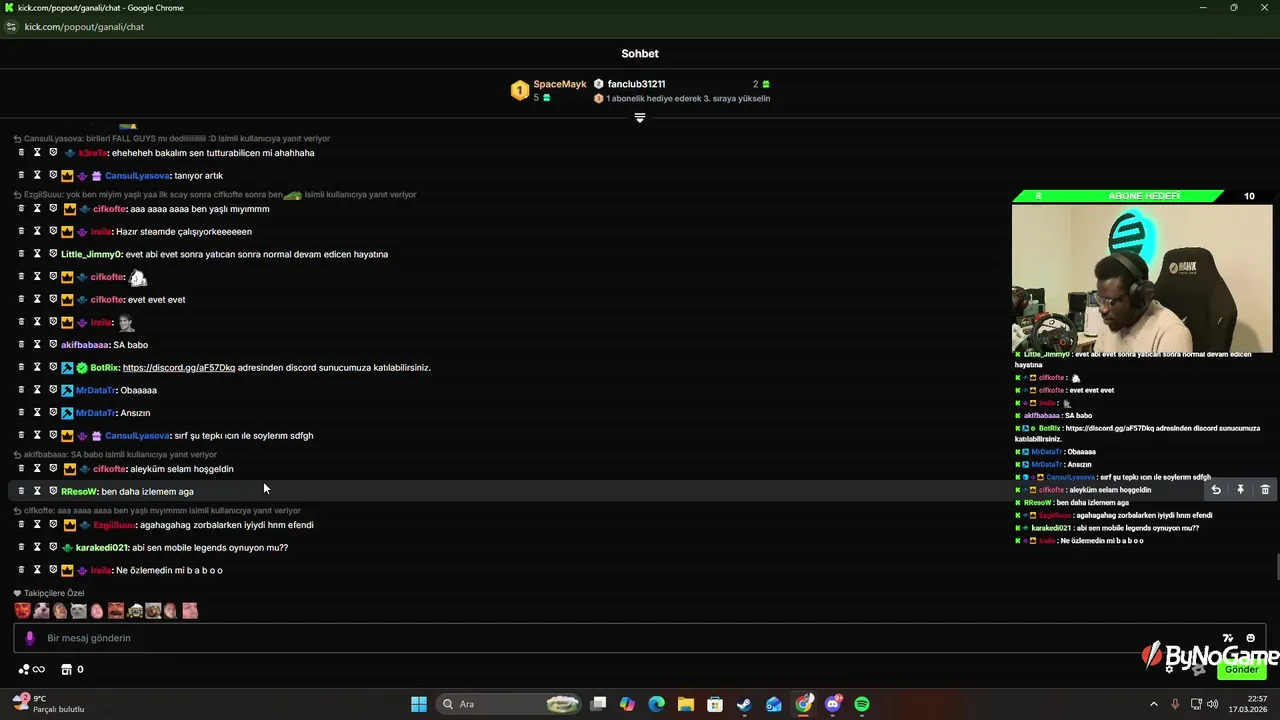Open the weather widget 9°C

48,704
